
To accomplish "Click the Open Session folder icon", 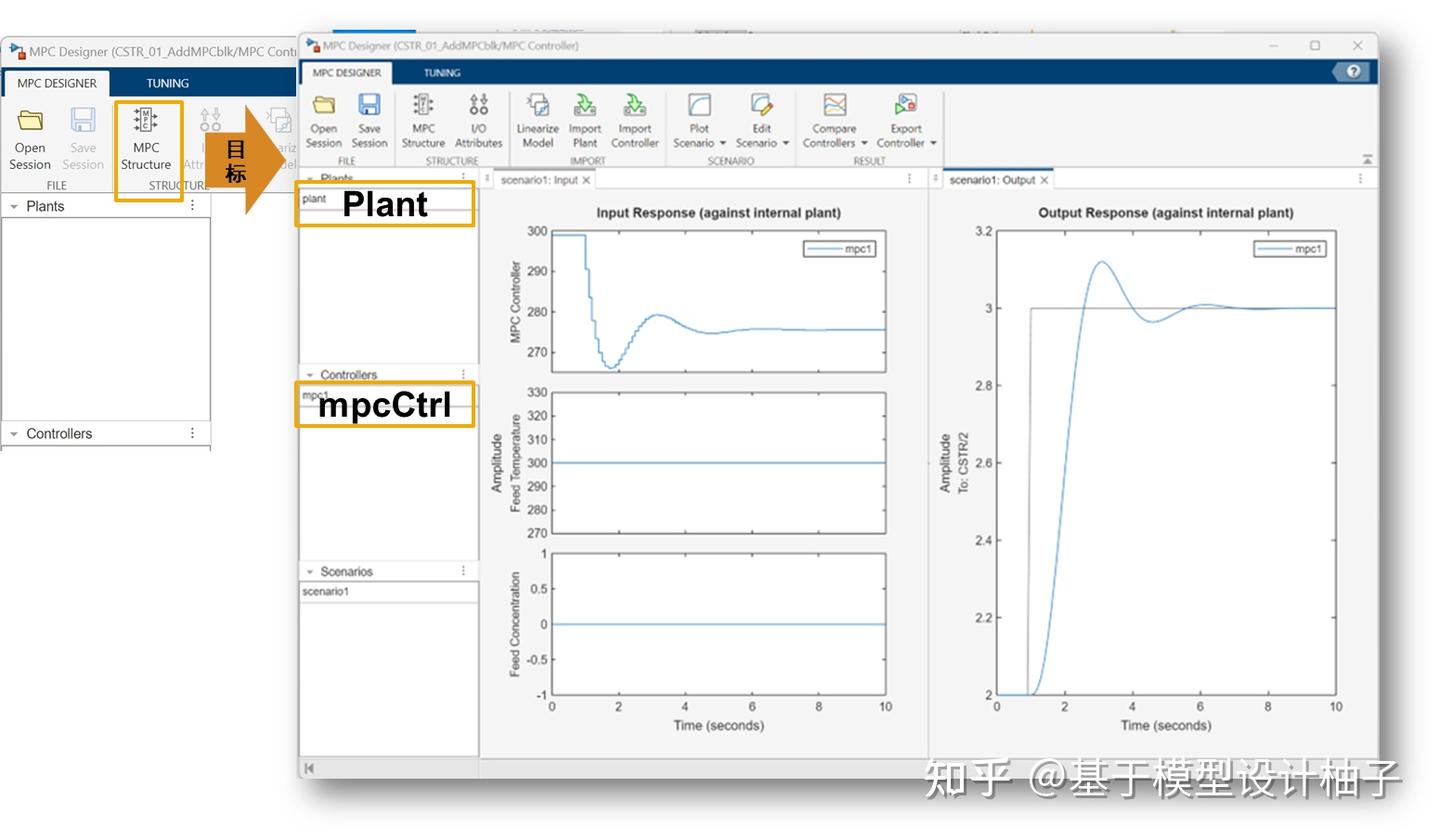I will point(323,120).
